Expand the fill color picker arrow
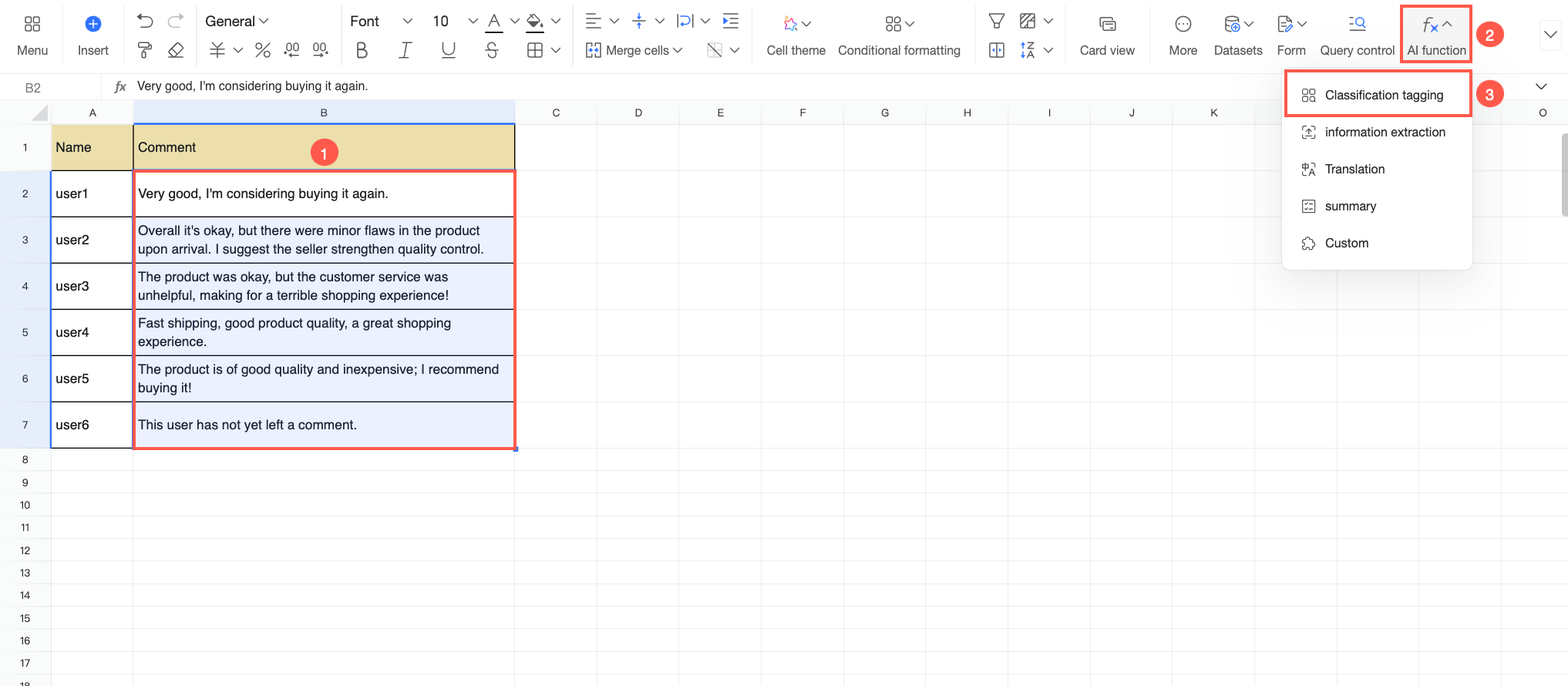 (x=556, y=21)
